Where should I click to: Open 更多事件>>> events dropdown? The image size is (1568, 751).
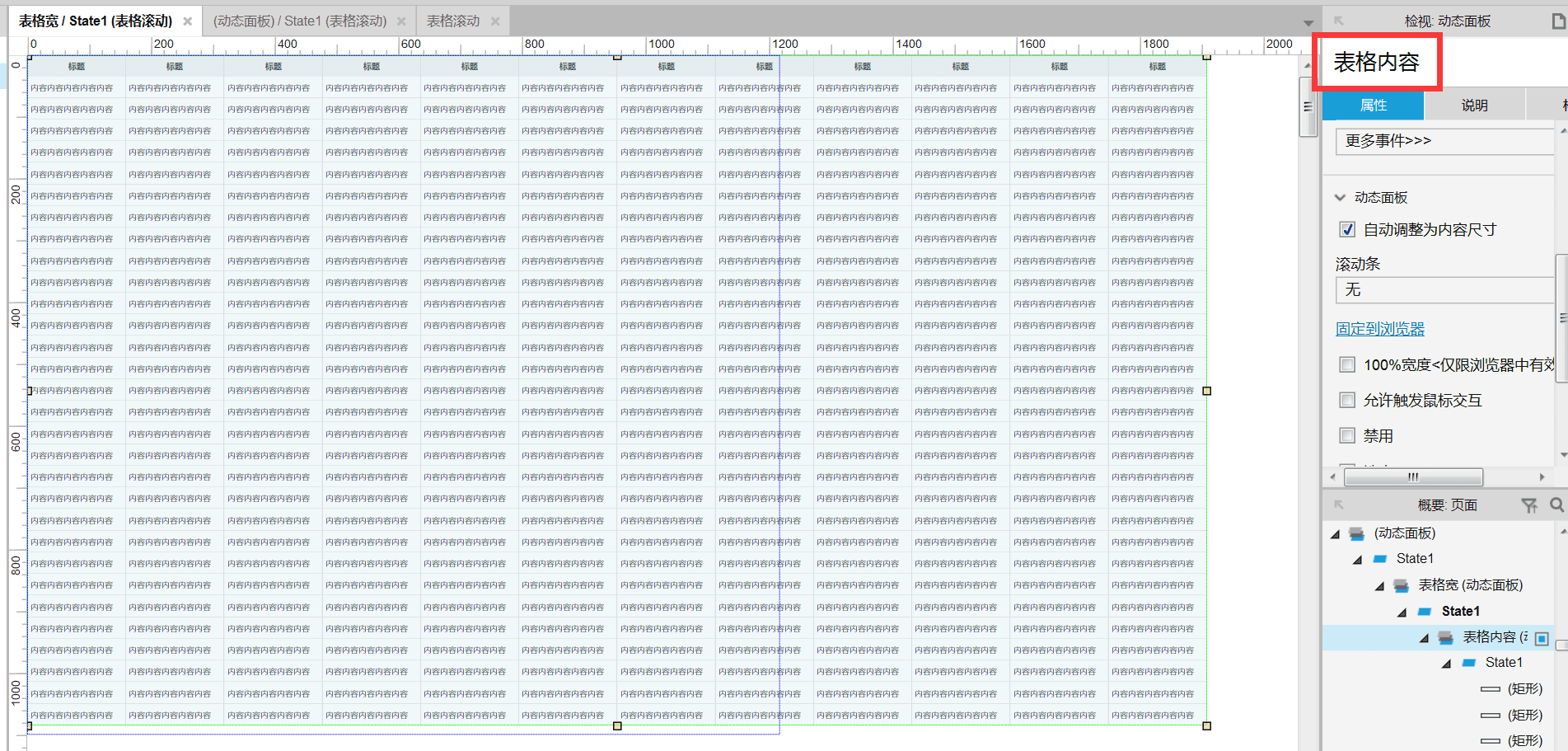pyautogui.click(x=1444, y=141)
